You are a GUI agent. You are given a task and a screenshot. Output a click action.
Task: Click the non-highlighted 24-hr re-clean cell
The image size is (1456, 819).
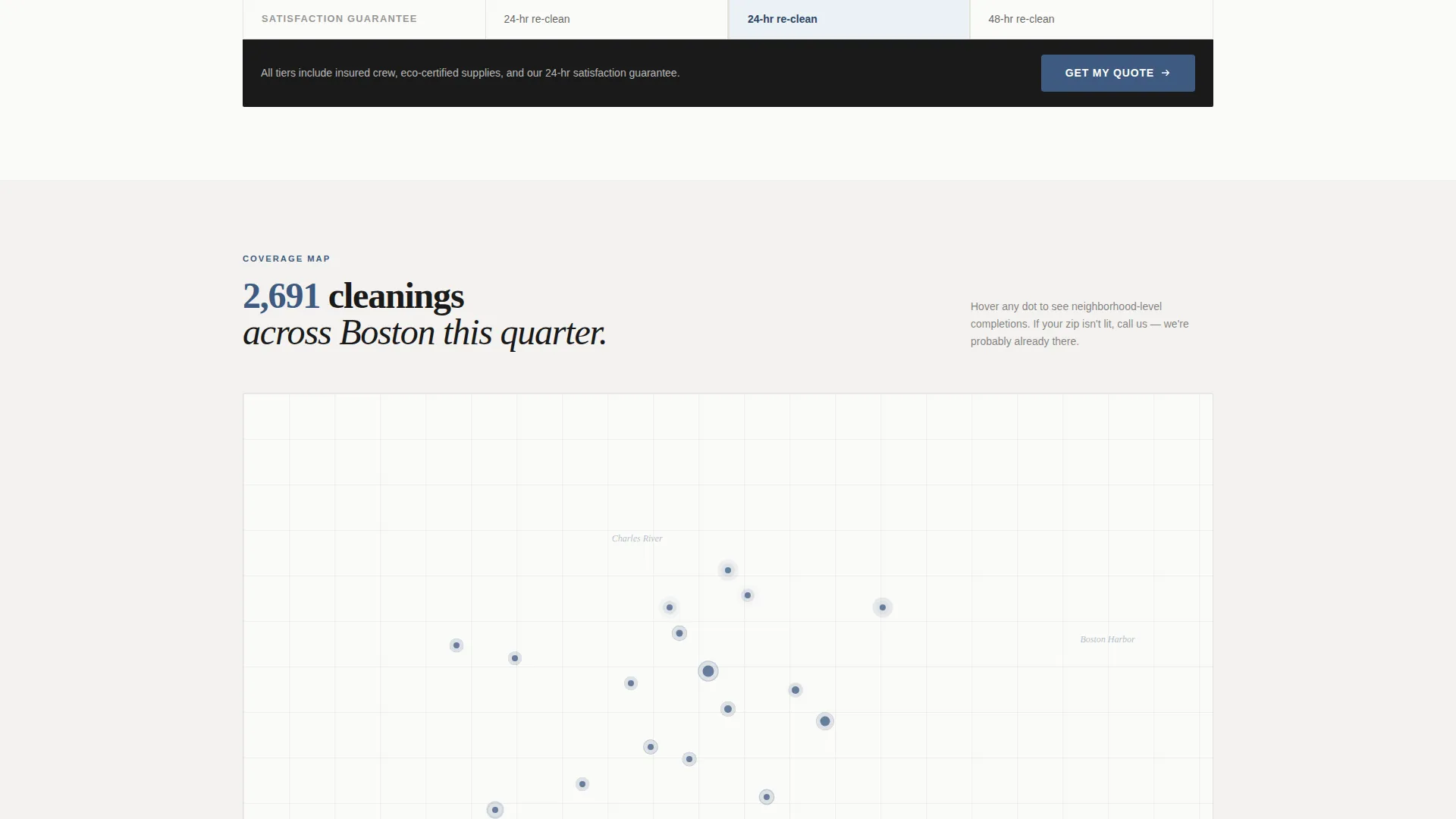pyautogui.click(x=607, y=19)
